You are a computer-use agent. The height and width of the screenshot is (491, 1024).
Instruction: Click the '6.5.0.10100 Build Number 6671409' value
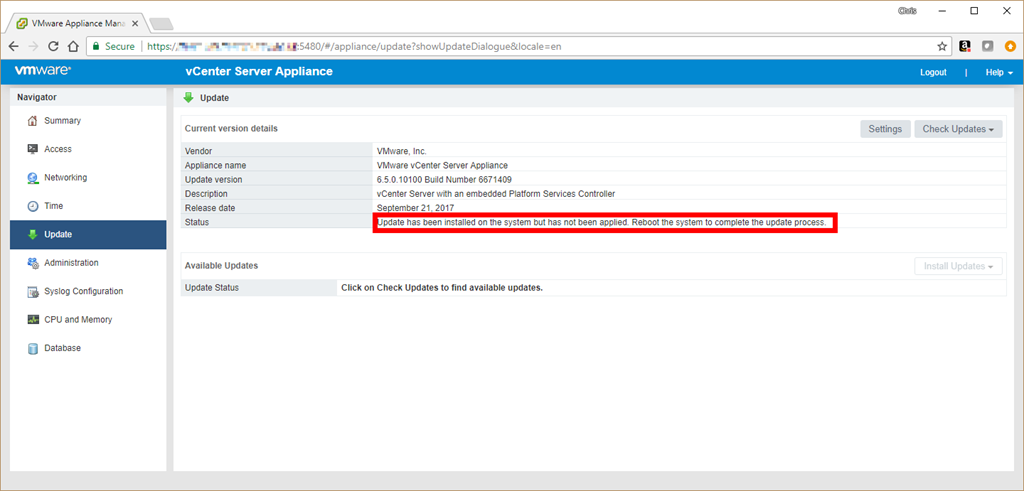[x=444, y=180]
